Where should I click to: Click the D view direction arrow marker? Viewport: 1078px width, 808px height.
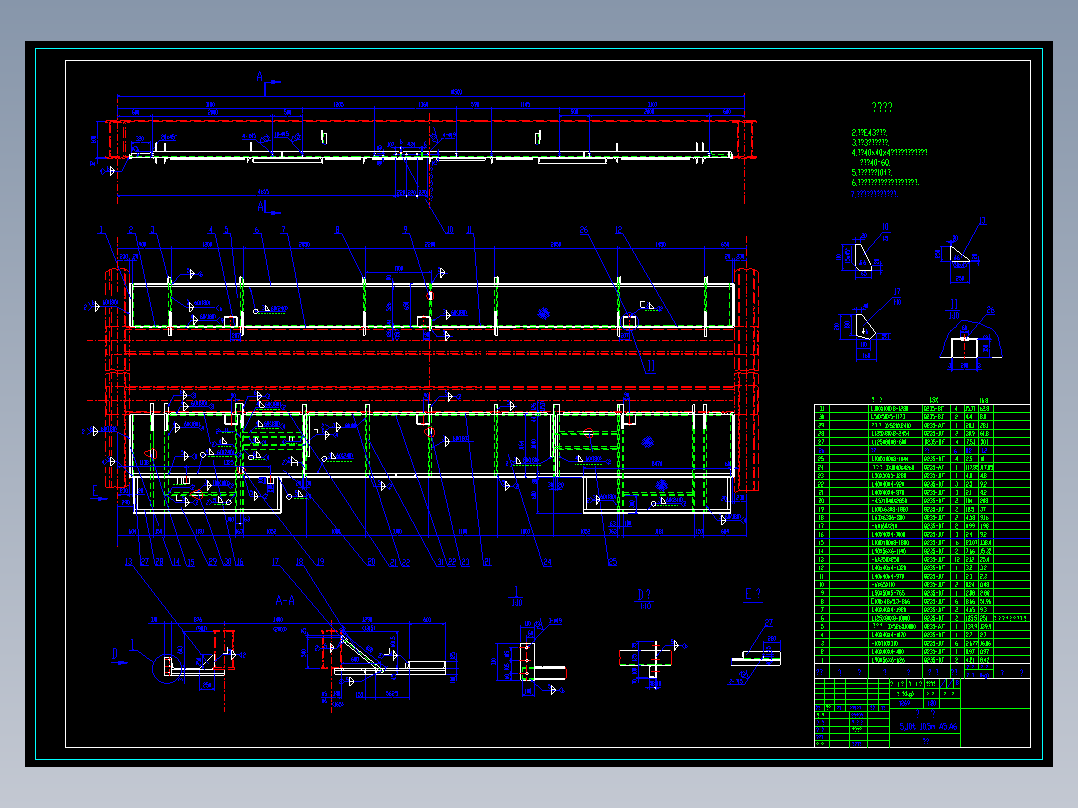118,657
